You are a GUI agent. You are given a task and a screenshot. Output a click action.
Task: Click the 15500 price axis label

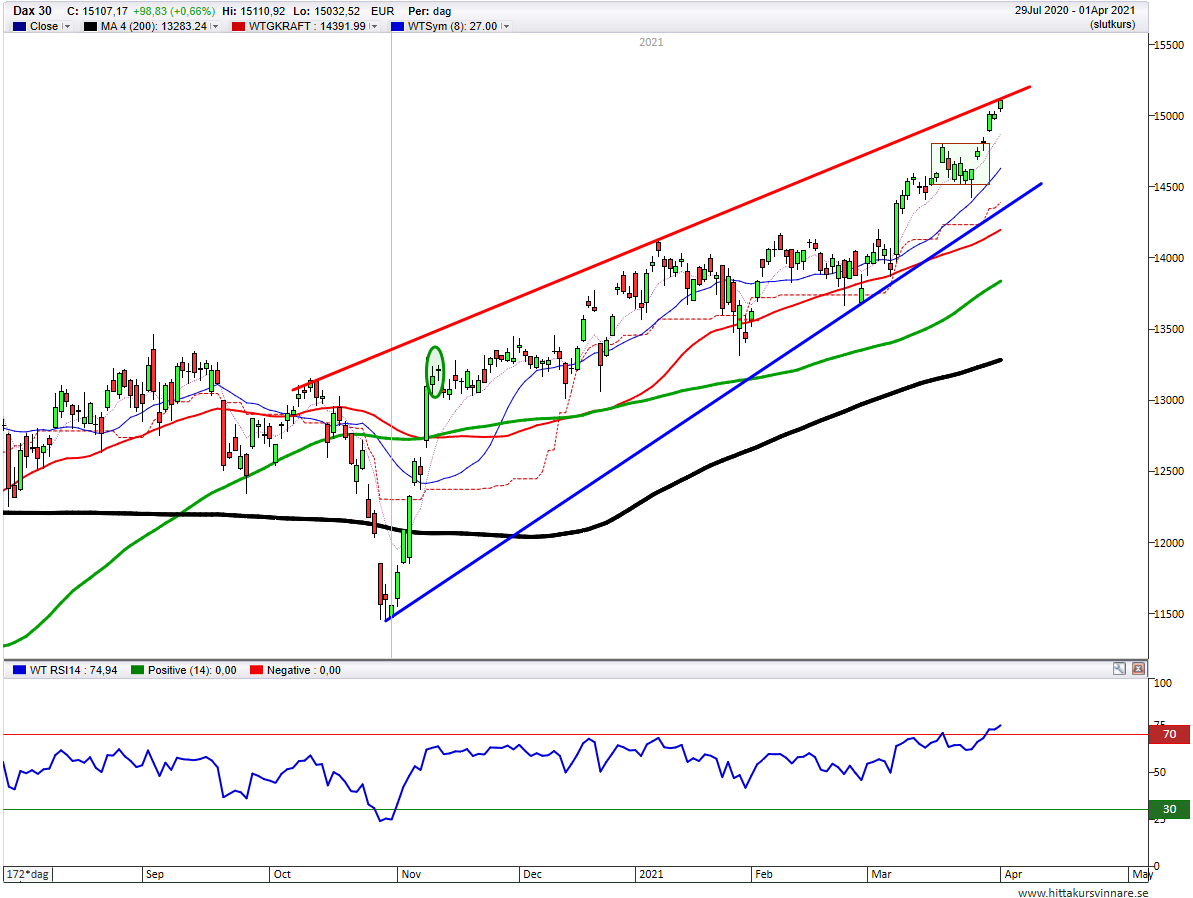tap(1169, 46)
